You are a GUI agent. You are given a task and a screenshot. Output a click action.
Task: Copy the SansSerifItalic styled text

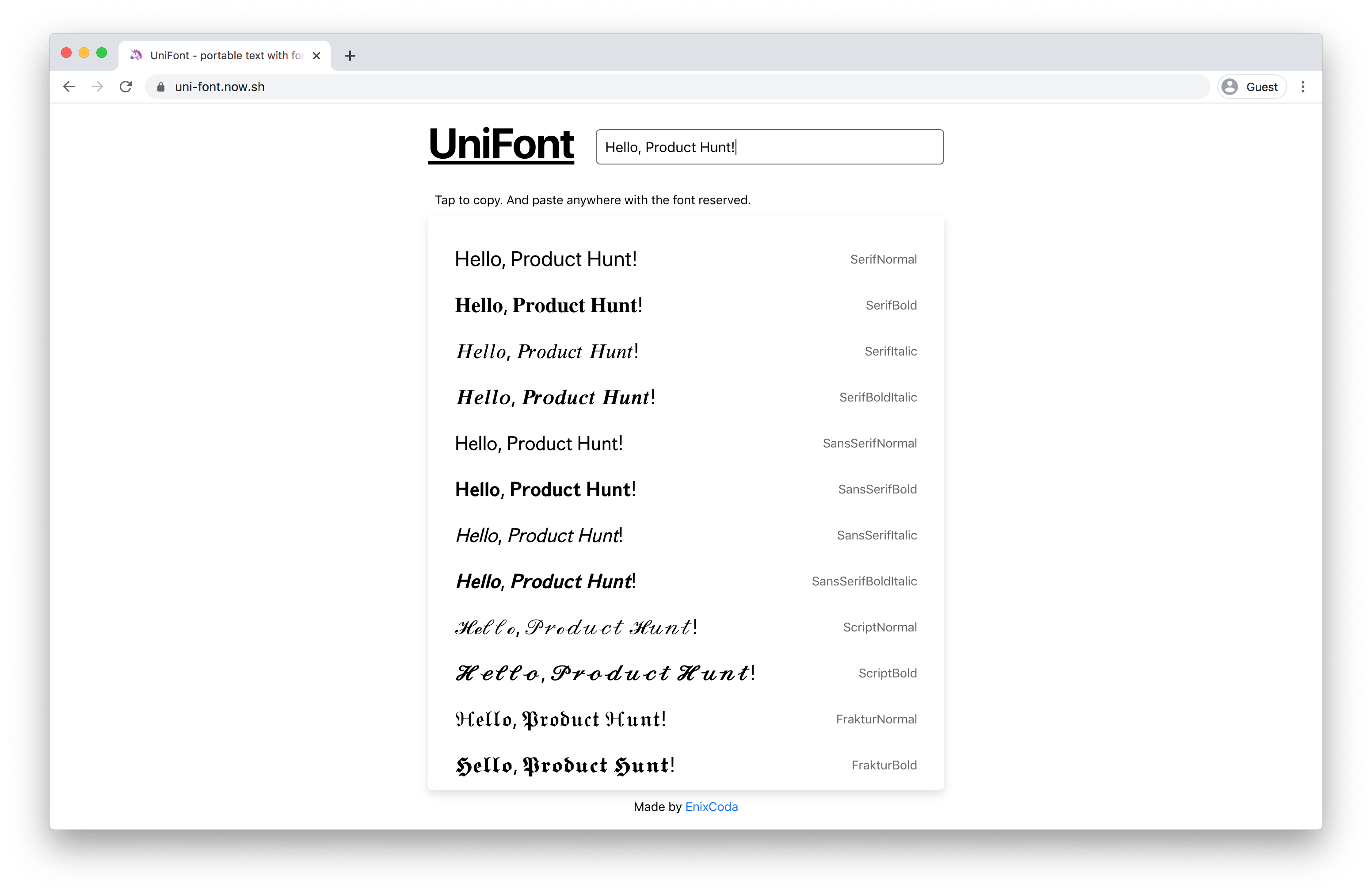pyautogui.click(x=538, y=535)
